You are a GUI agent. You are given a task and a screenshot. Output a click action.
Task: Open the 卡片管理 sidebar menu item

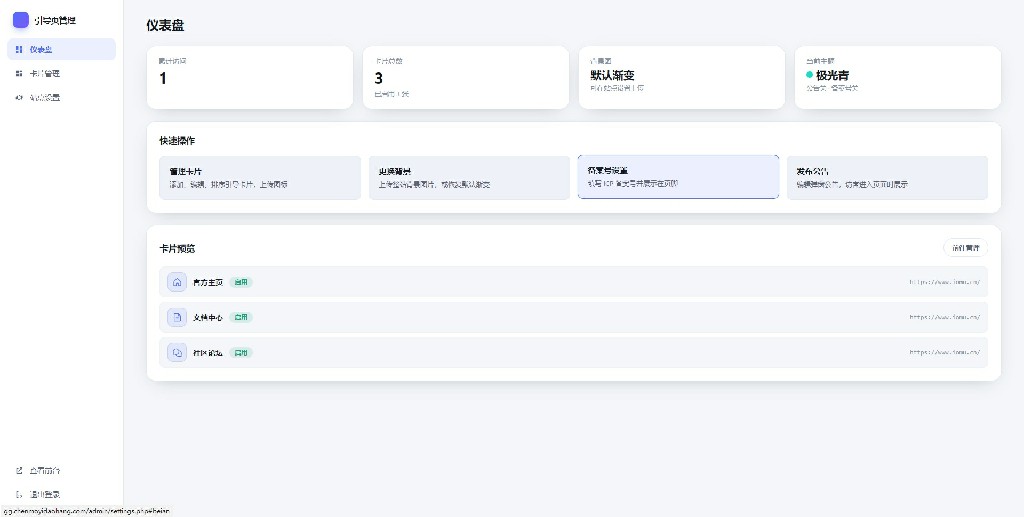pos(61,73)
